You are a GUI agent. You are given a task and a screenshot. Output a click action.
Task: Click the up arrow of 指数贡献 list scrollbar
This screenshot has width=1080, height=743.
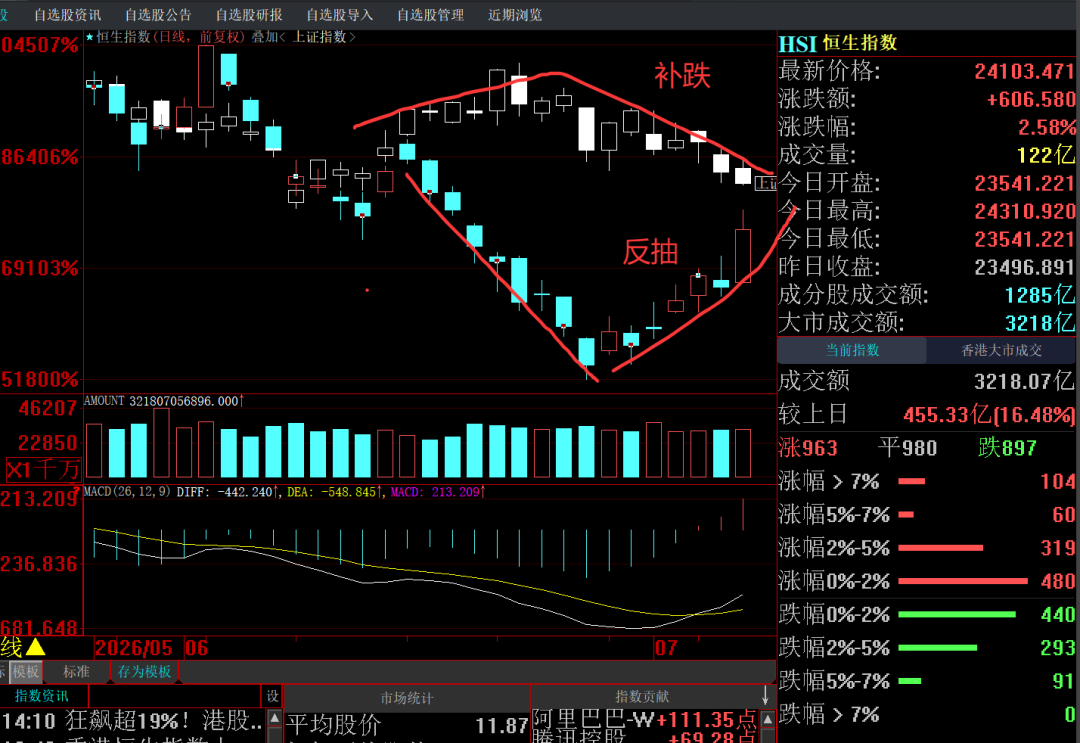[x=767, y=720]
